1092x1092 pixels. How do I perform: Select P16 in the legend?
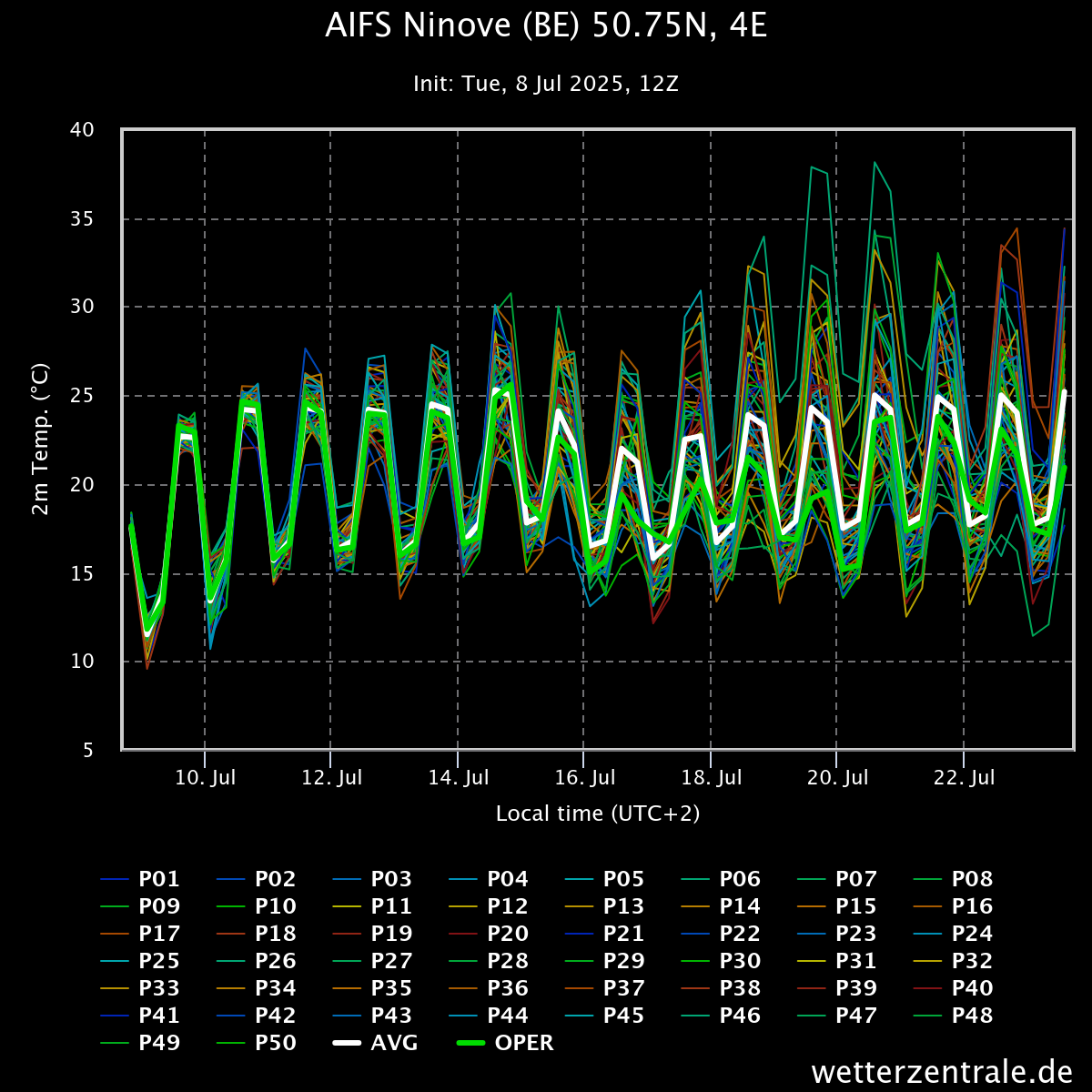tap(954, 906)
